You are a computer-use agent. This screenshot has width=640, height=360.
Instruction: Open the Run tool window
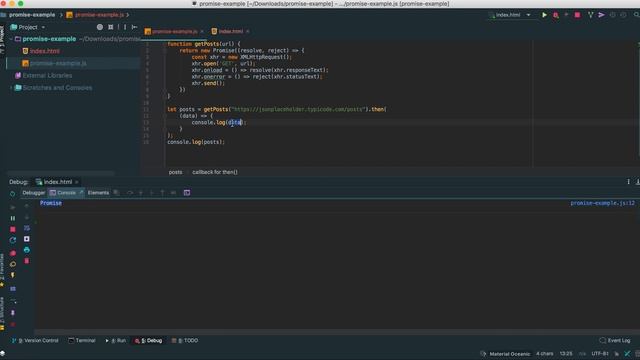tap(116, 341)
